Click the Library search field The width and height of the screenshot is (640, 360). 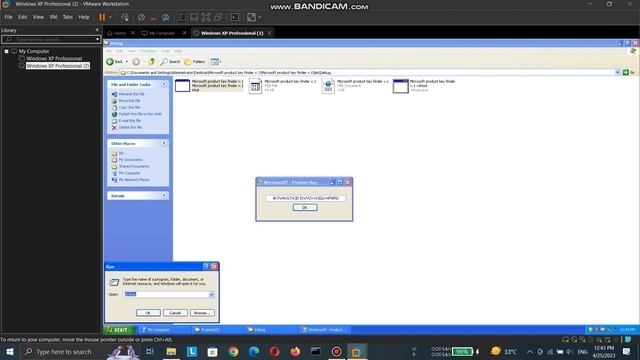click(x=48, y=40)
